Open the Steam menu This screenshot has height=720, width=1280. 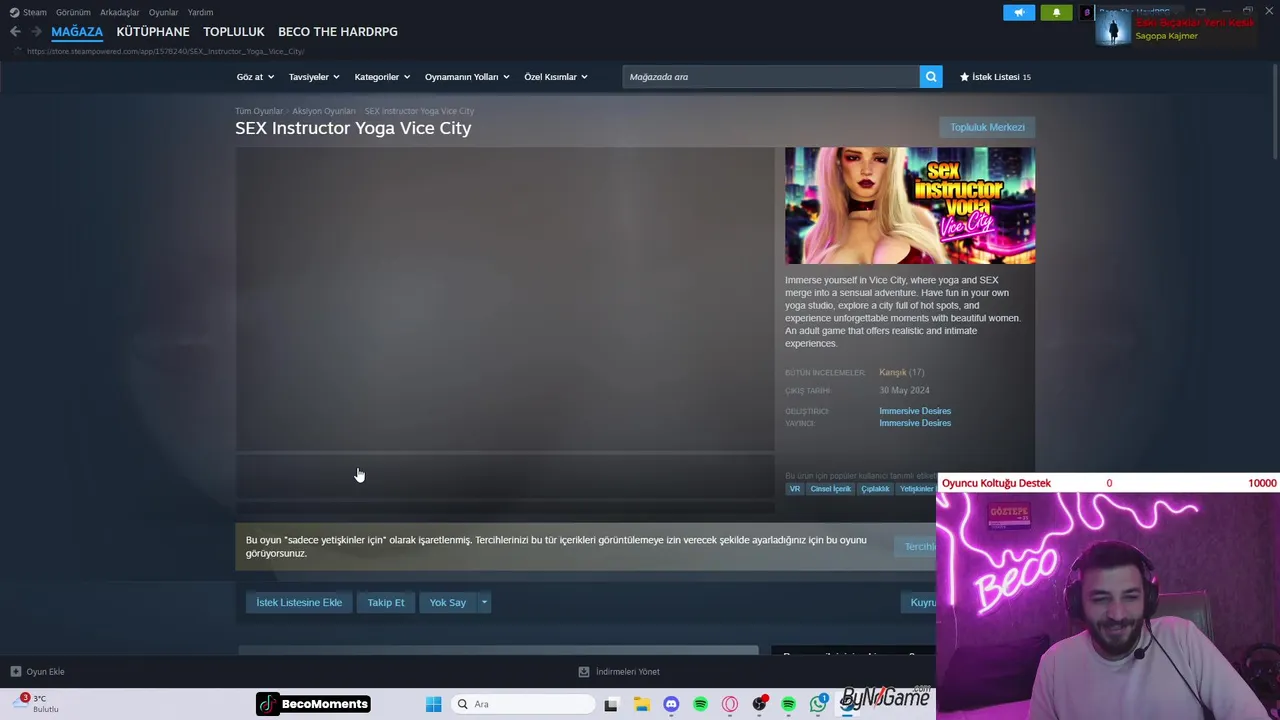(x=35, y=12)
